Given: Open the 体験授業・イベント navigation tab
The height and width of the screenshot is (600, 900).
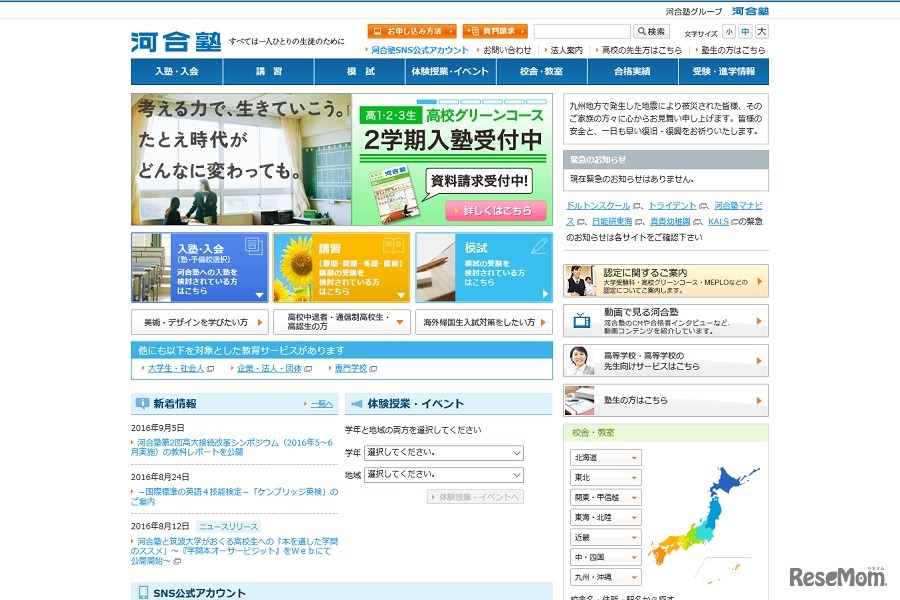Looking at the screenshot, I should pos(451,71).
